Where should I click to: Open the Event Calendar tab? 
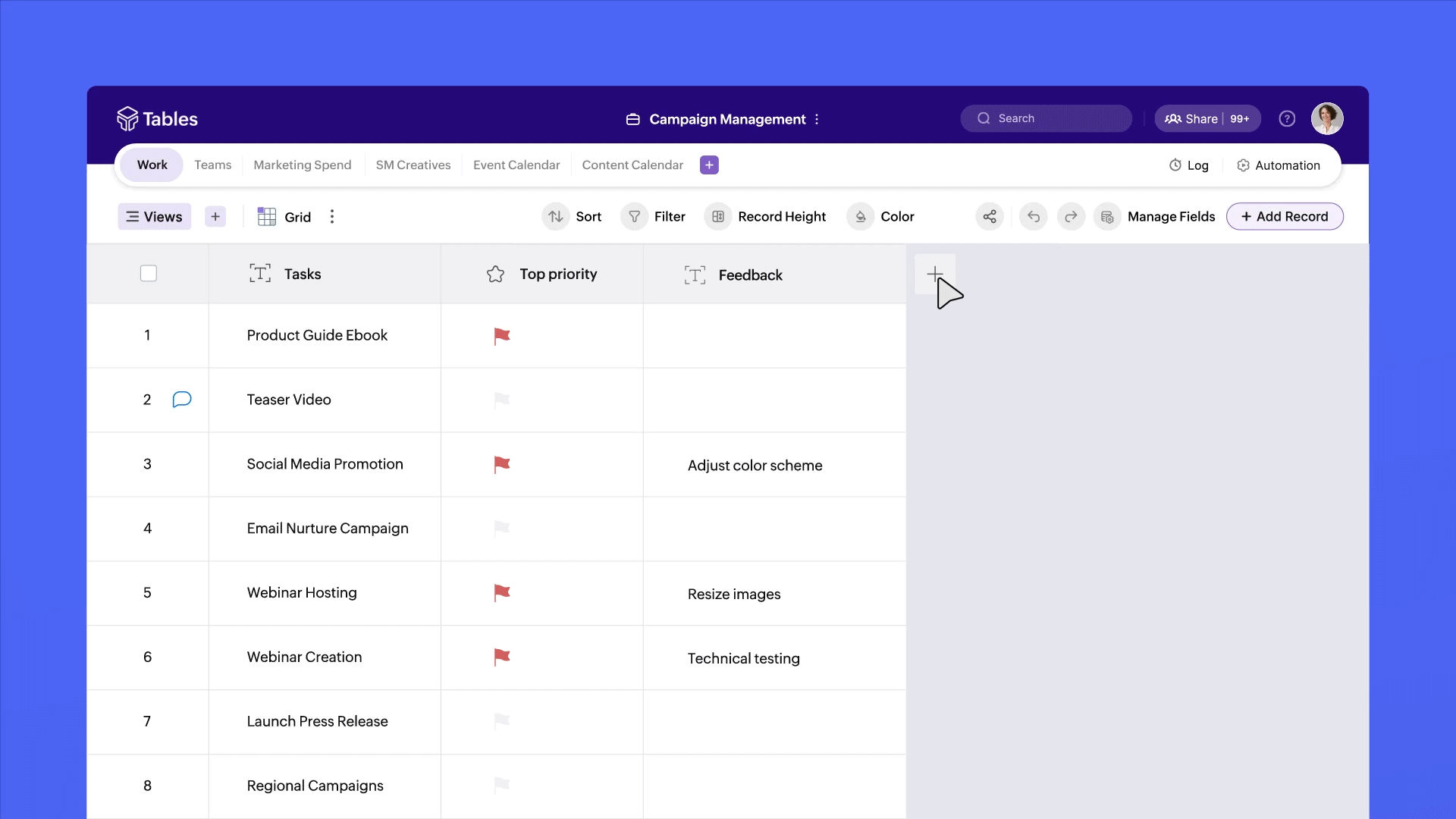pos(516,165)
